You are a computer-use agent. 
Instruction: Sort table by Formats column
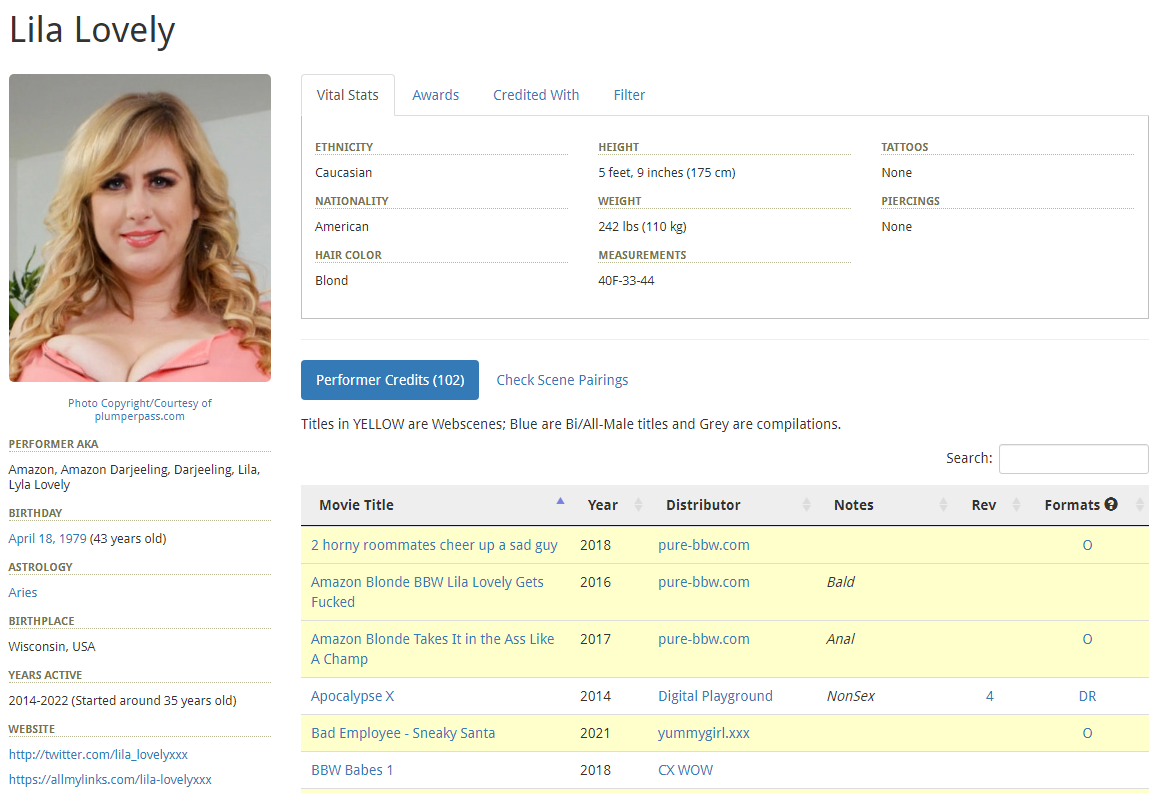(x=1086, y=505)
